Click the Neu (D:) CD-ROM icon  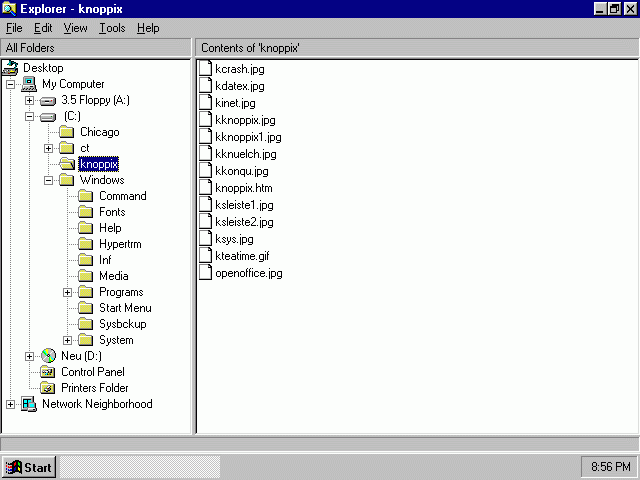48,356
